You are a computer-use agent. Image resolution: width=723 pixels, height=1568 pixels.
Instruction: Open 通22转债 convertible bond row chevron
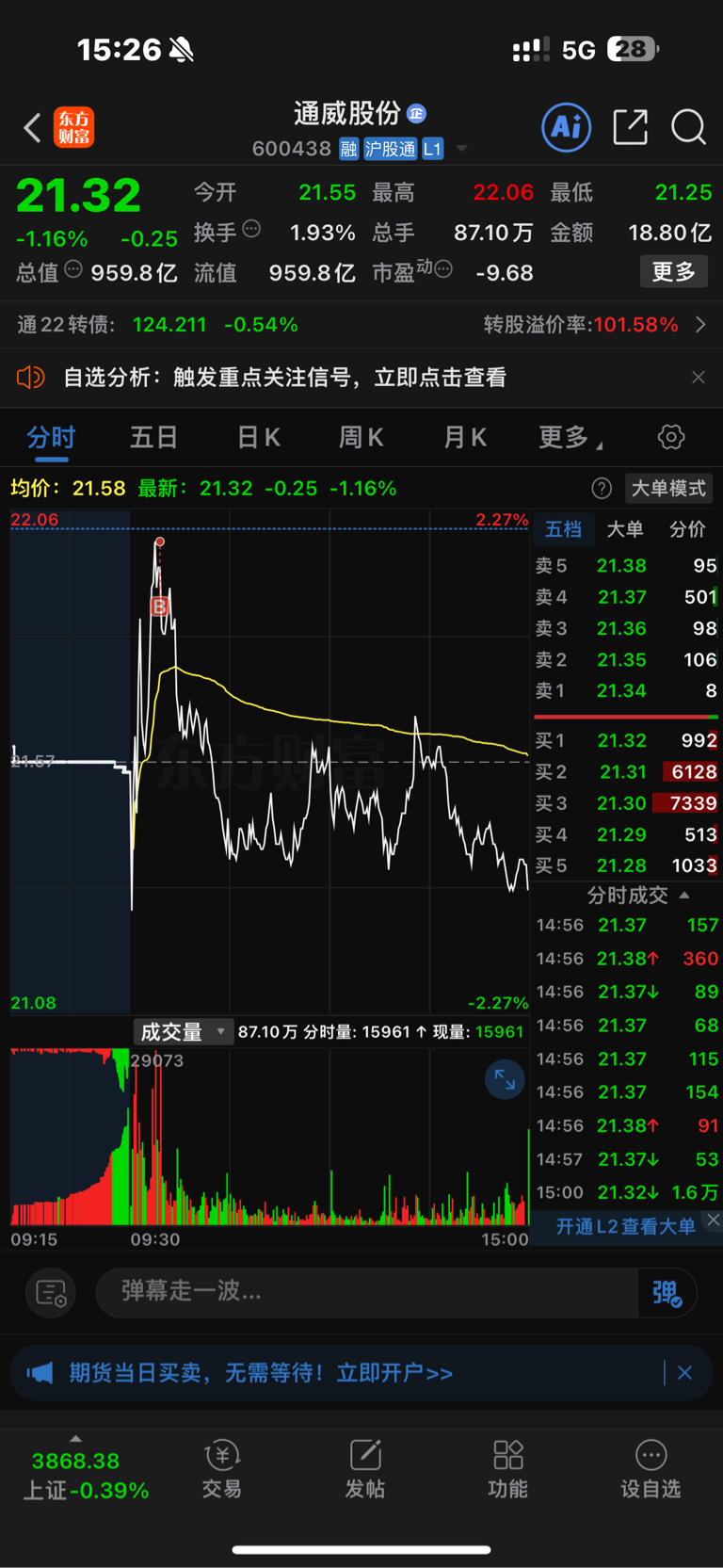(700, 325)
